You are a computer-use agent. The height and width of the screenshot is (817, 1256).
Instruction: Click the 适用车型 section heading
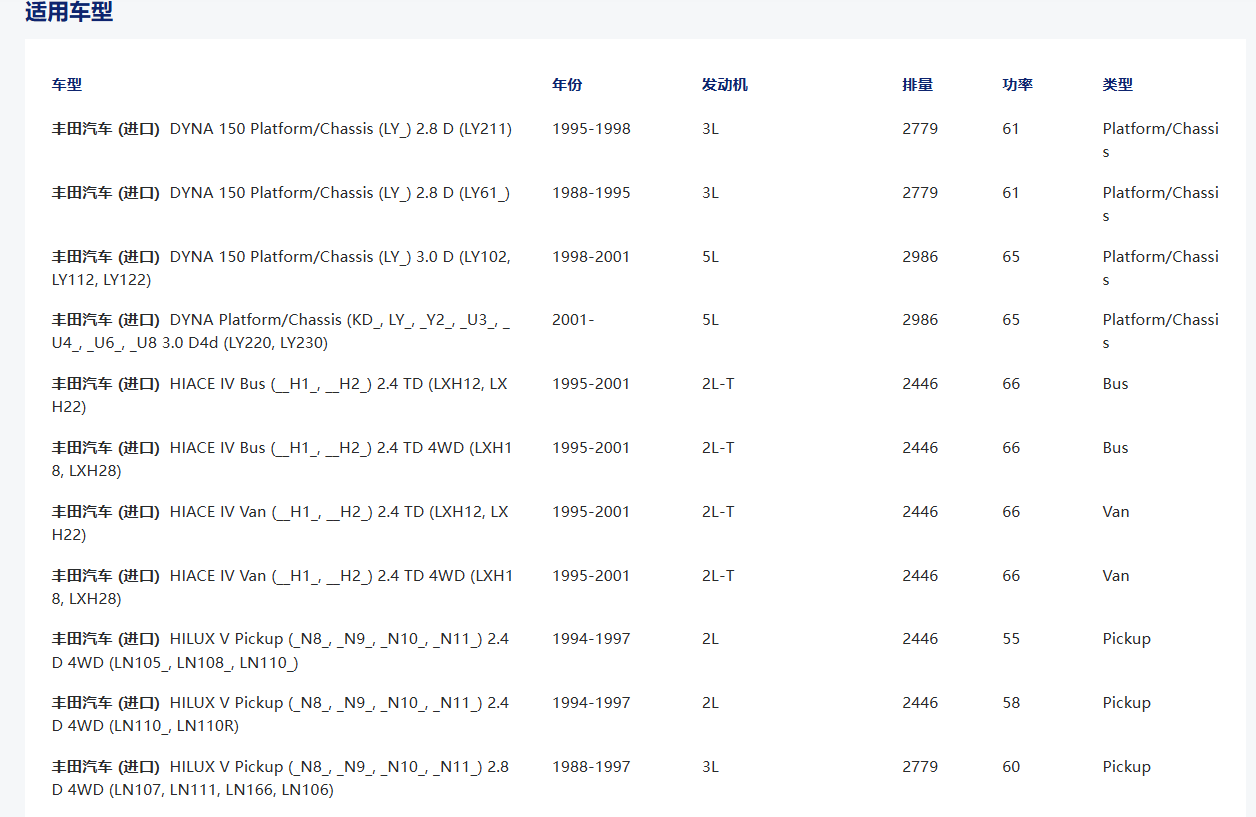pyautogui.click(x=69, y=13)
